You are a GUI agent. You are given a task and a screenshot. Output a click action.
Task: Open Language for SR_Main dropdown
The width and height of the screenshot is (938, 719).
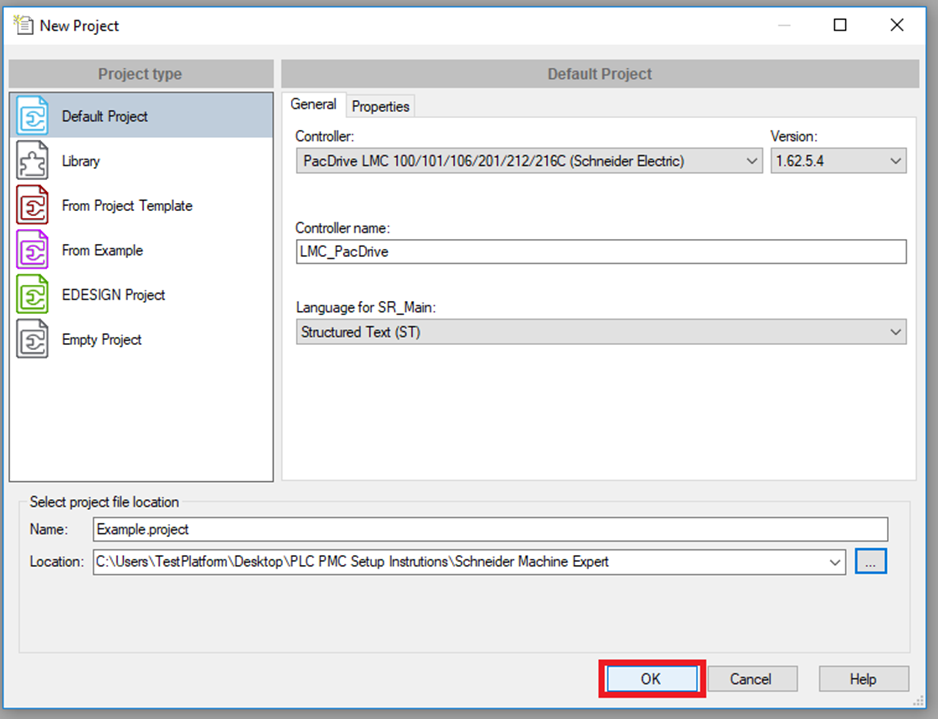coord(895,332)
